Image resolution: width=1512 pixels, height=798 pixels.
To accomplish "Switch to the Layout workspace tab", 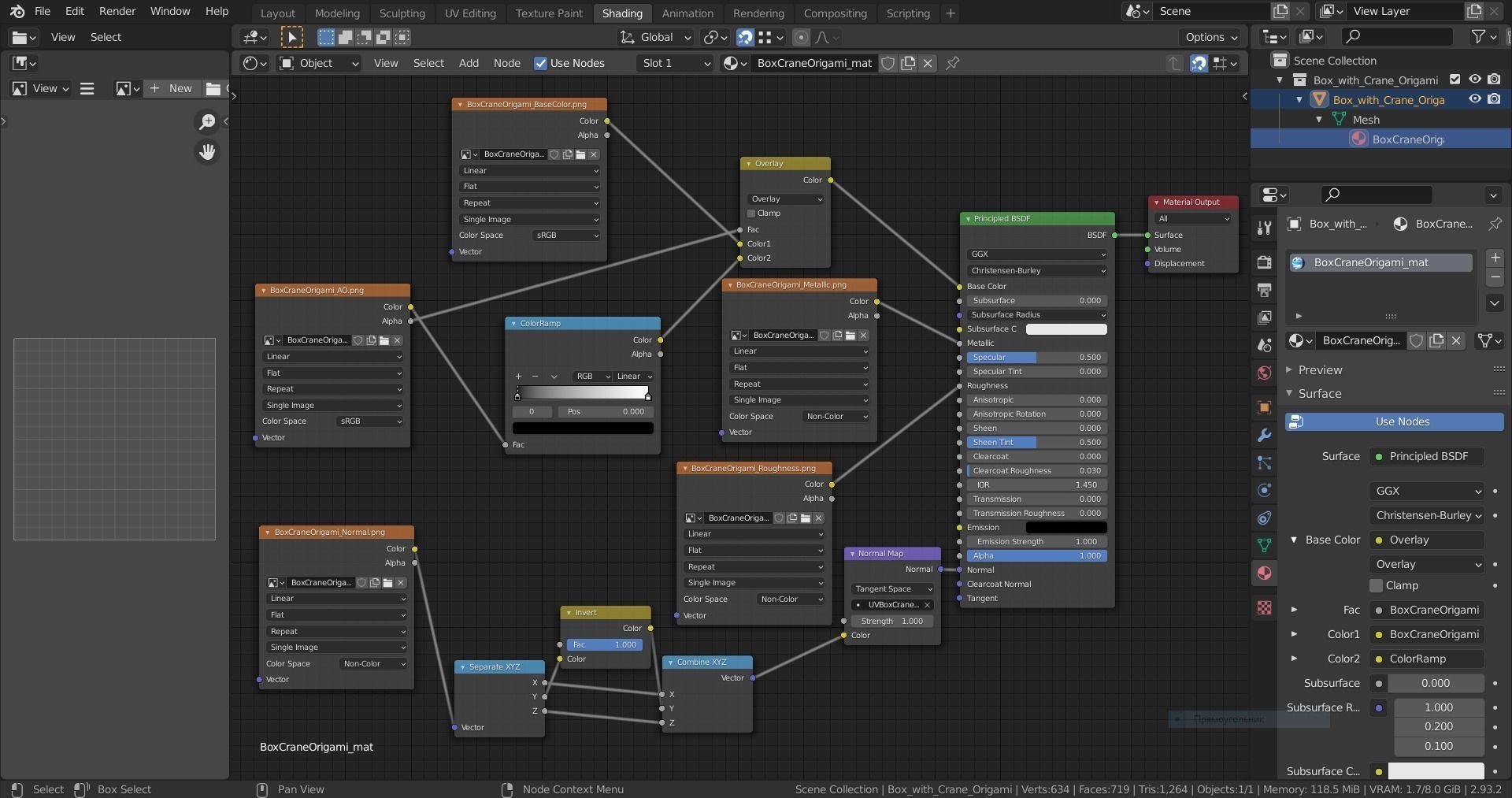I will point(277,13).
